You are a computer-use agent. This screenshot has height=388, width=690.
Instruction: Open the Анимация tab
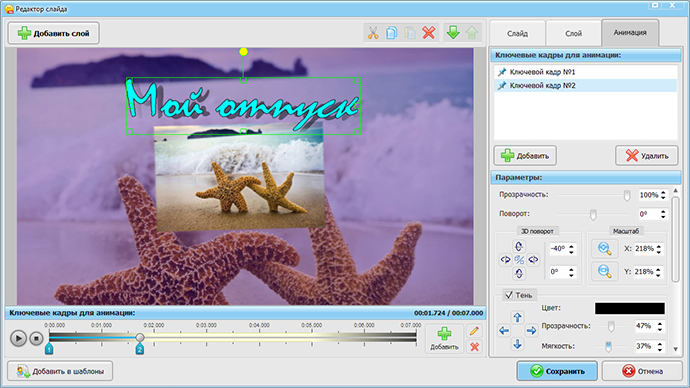coord(630,33)
